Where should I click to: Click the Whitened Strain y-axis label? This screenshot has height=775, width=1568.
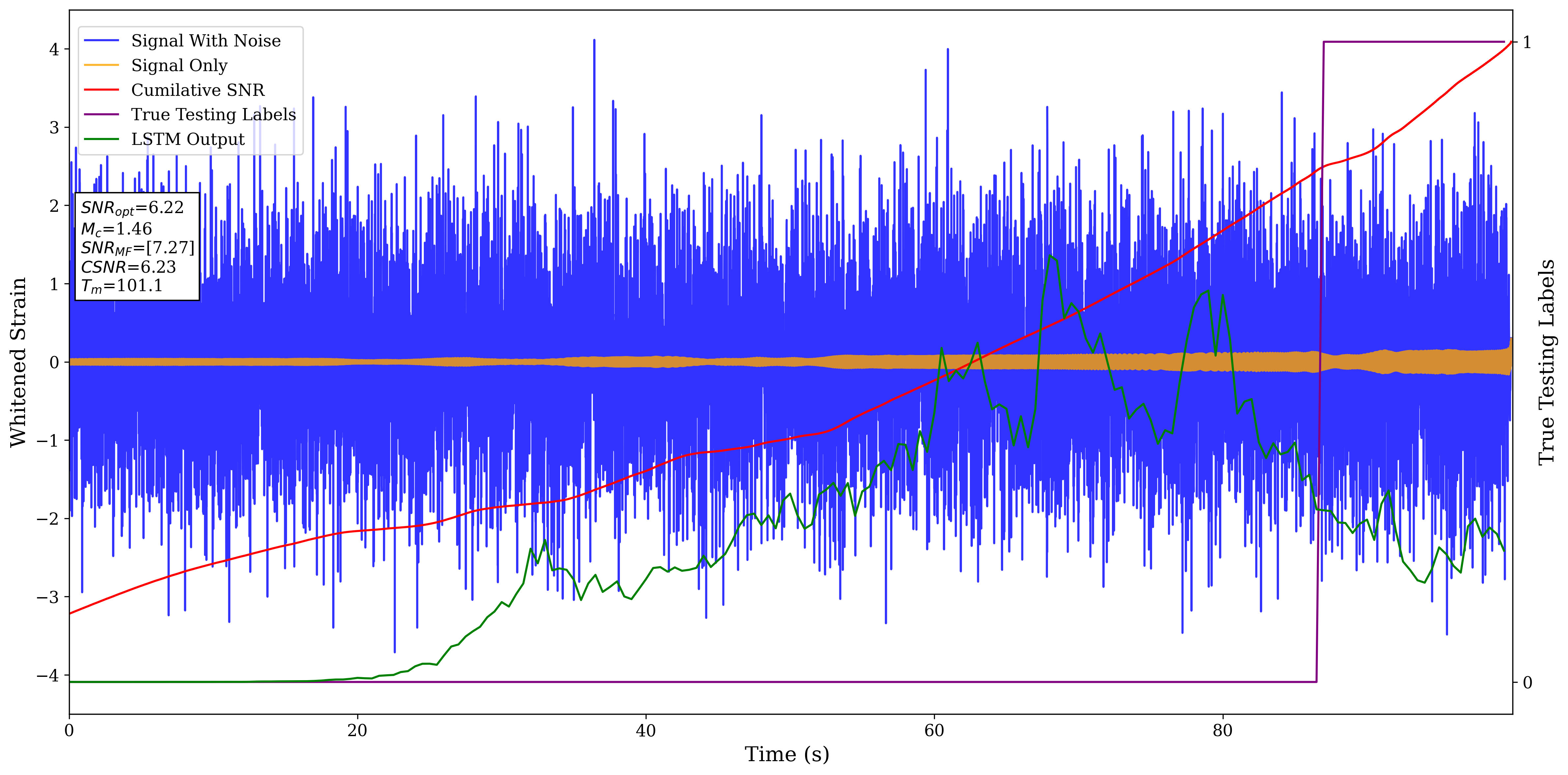click(x=19, y=362)
